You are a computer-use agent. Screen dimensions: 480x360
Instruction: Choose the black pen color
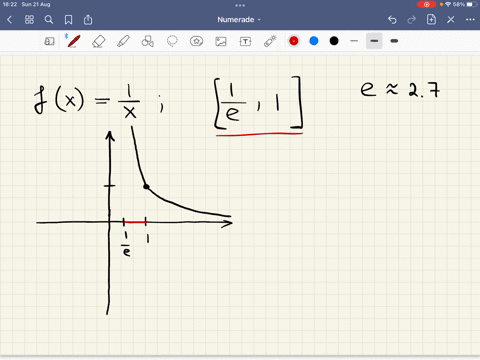coord(334,41)
